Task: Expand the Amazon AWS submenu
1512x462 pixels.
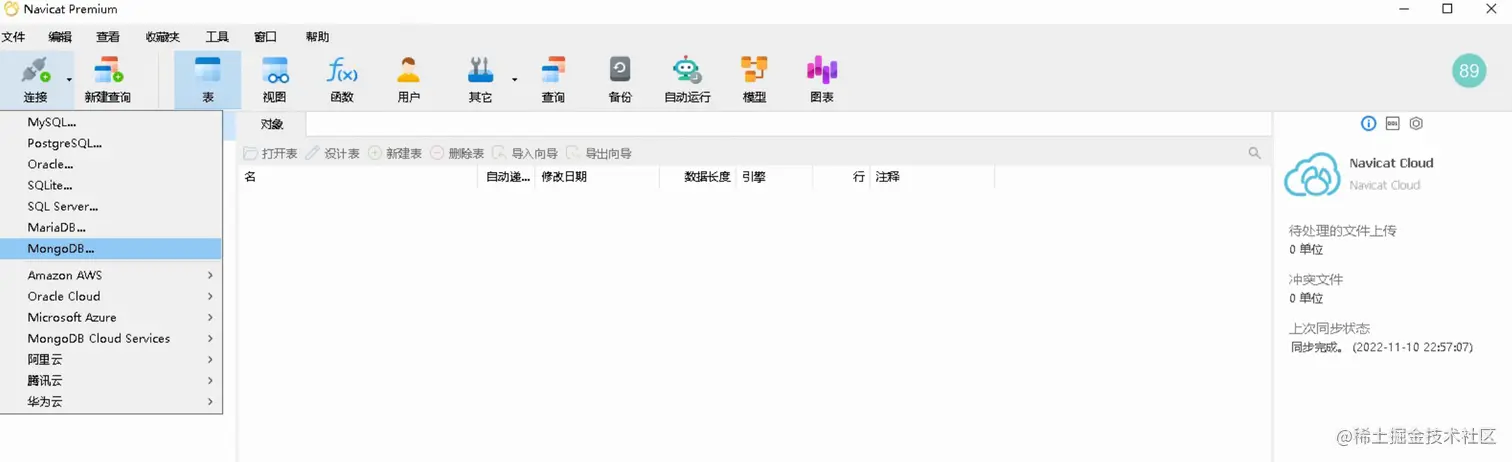Action: point(210,275)
